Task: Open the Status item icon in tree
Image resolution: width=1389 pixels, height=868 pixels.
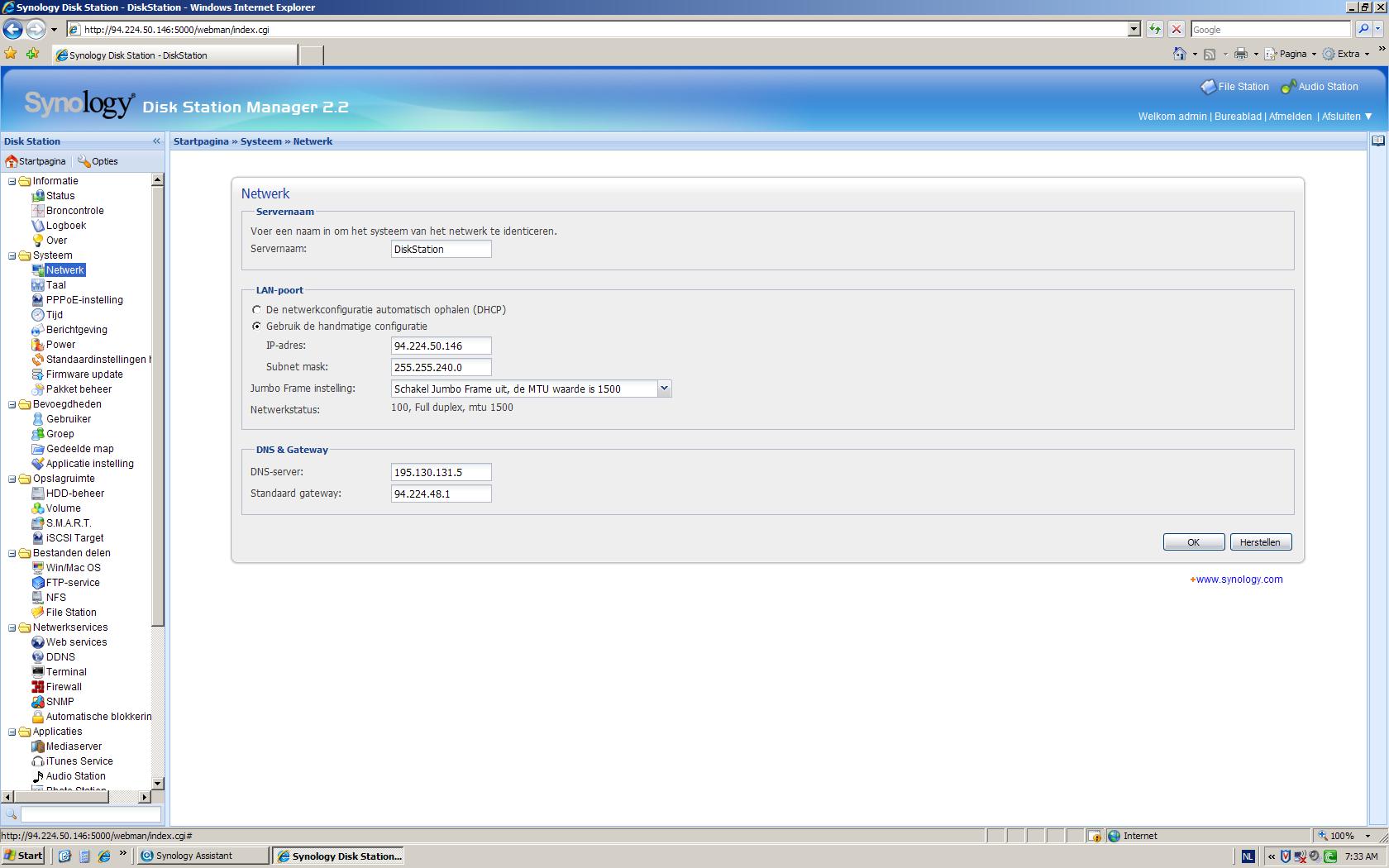Action: pyautogui.click(x=37, y=196)
